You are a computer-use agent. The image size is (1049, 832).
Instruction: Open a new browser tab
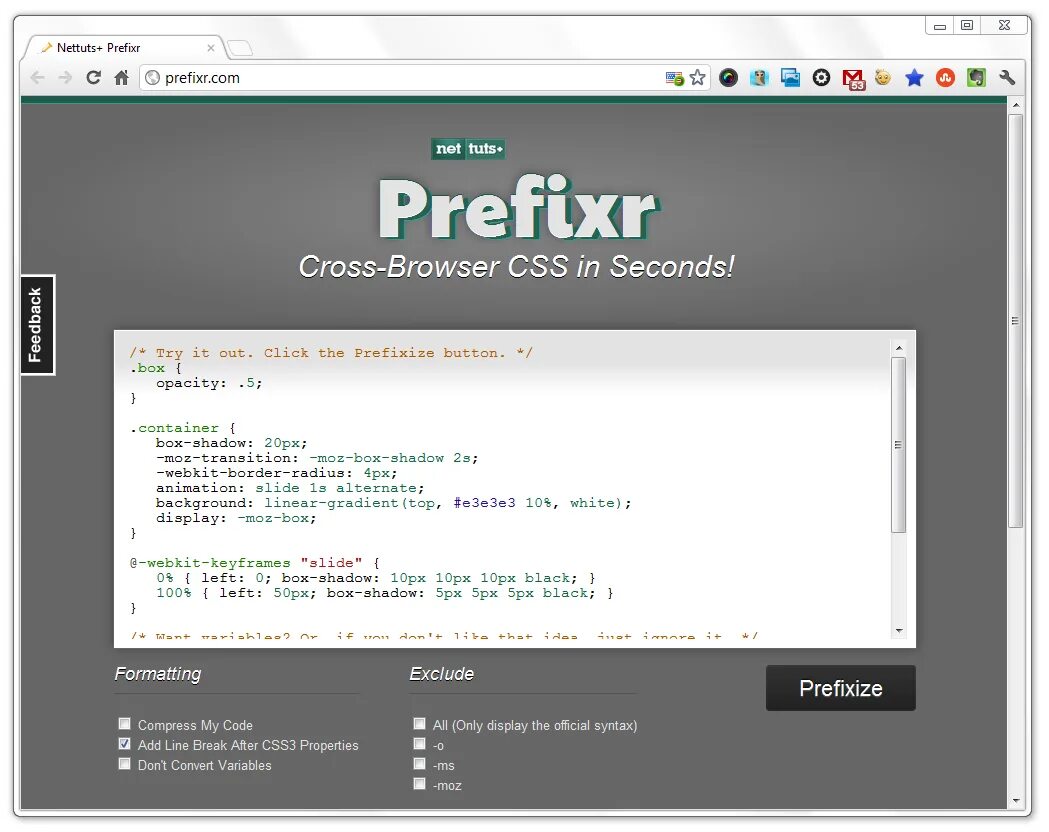tap(240, 48)
